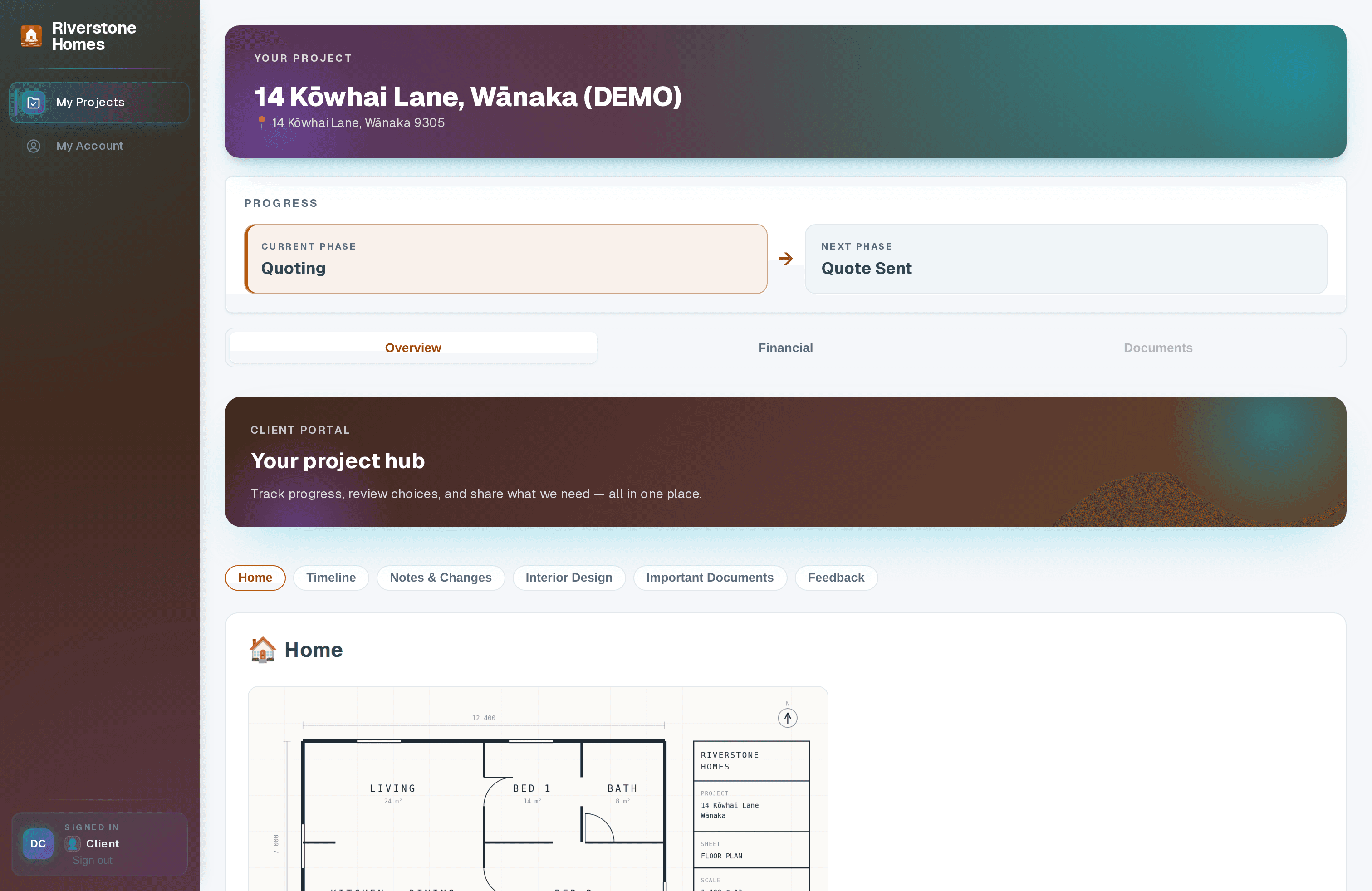Sign out of the client portal
Screen dimensions: 1372x891
92,860
